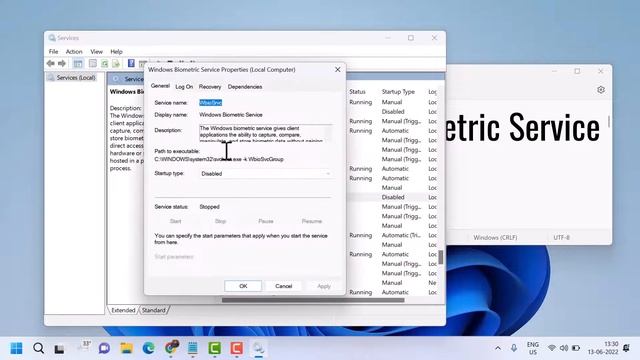640x360 pixels.
Task: Open the red C app on taskbar
Action: (x=237, y=348)
